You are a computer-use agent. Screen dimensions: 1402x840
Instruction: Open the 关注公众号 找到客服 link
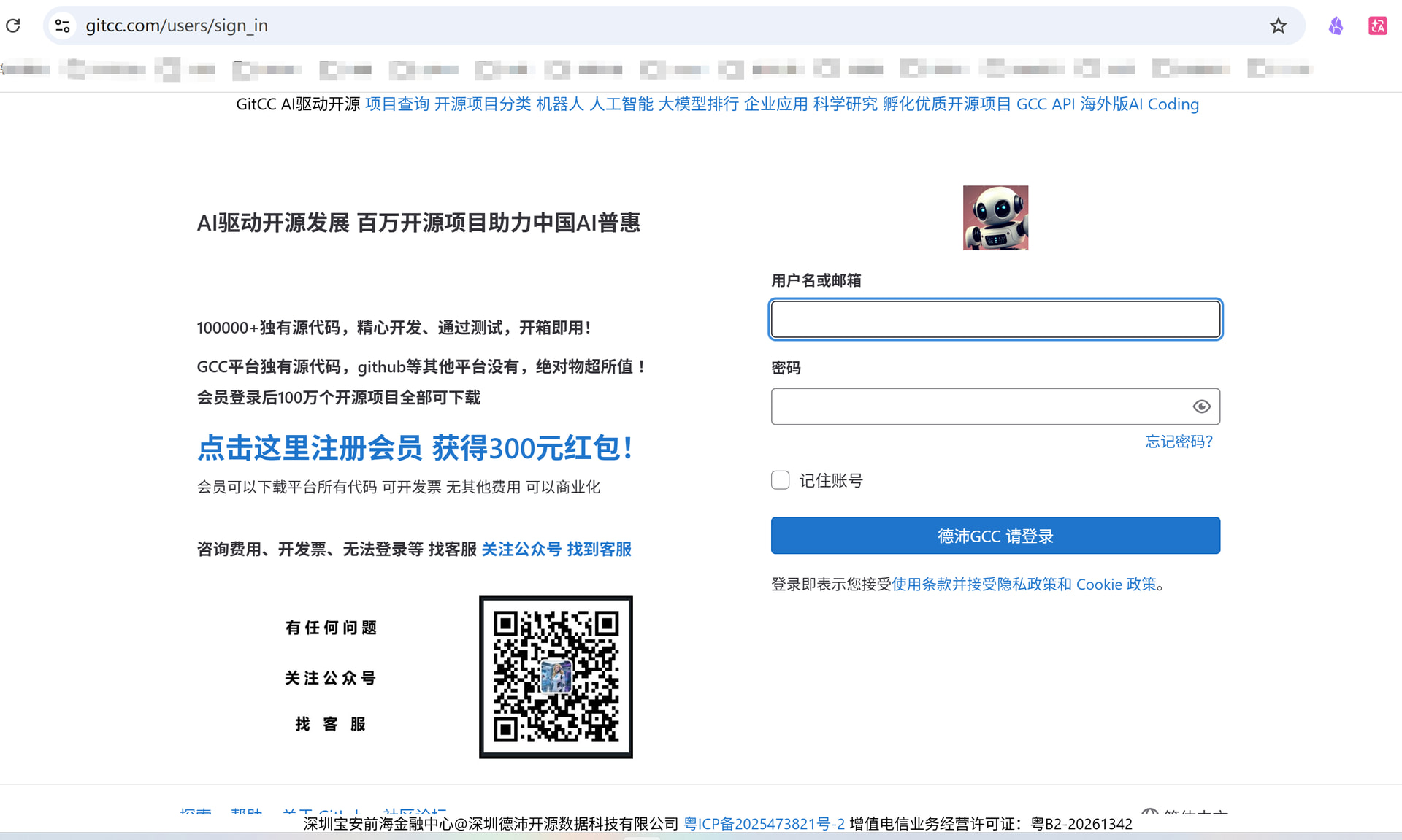pyautogui.click(x=556, y=549)
